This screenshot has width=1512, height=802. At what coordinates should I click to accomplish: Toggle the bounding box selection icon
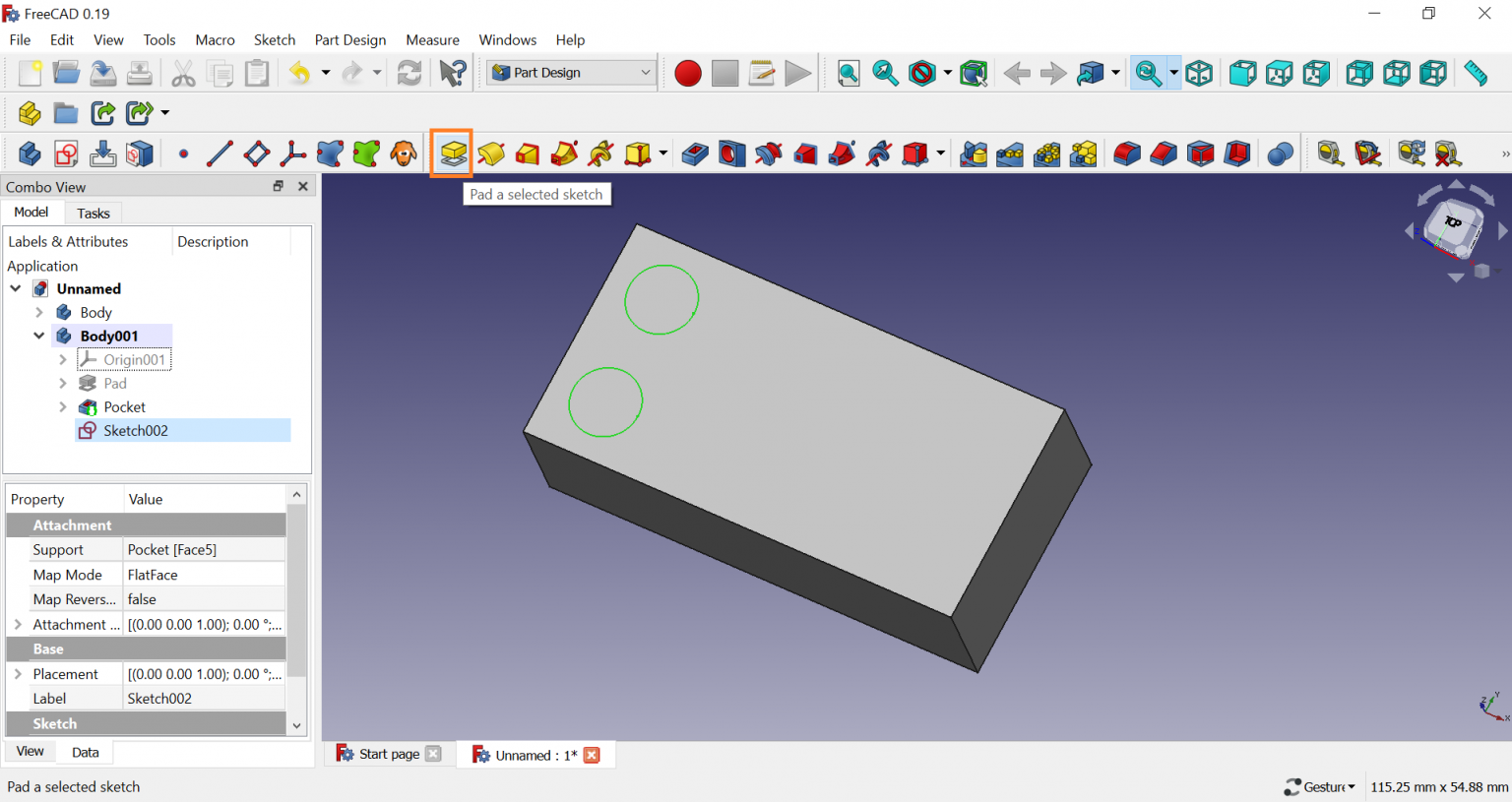974,73
